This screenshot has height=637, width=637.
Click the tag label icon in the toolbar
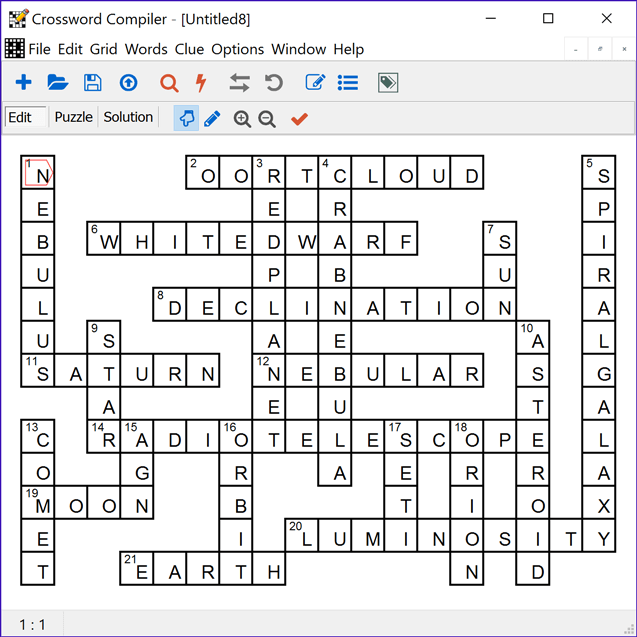(388, 83)
